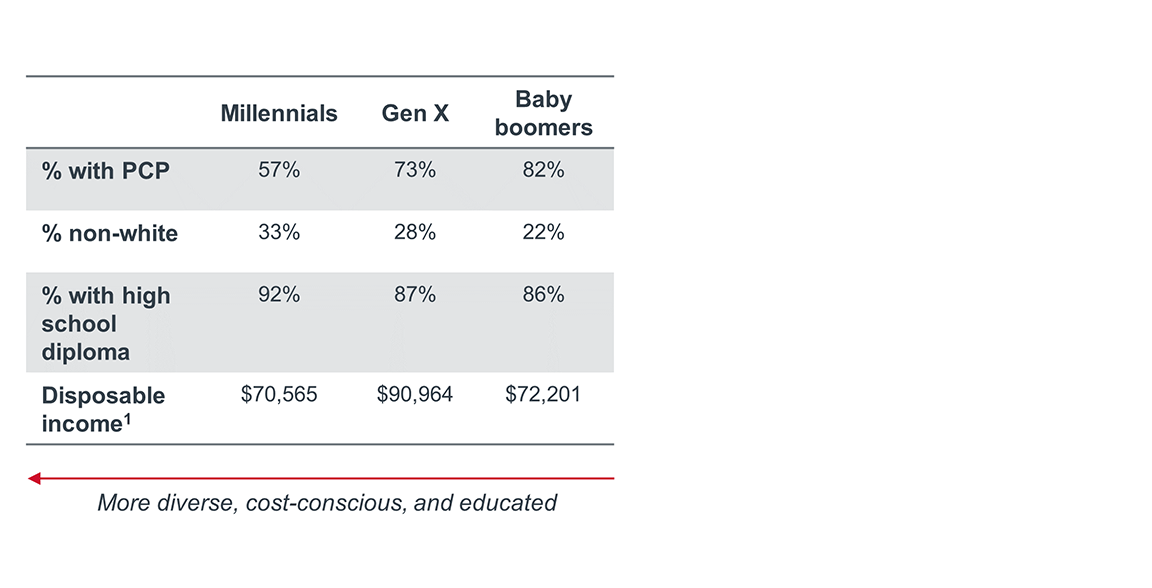1152x588 pixels.
Task: Click the $72,201 Baby boomers income value
Action: (x=543, y=395)
